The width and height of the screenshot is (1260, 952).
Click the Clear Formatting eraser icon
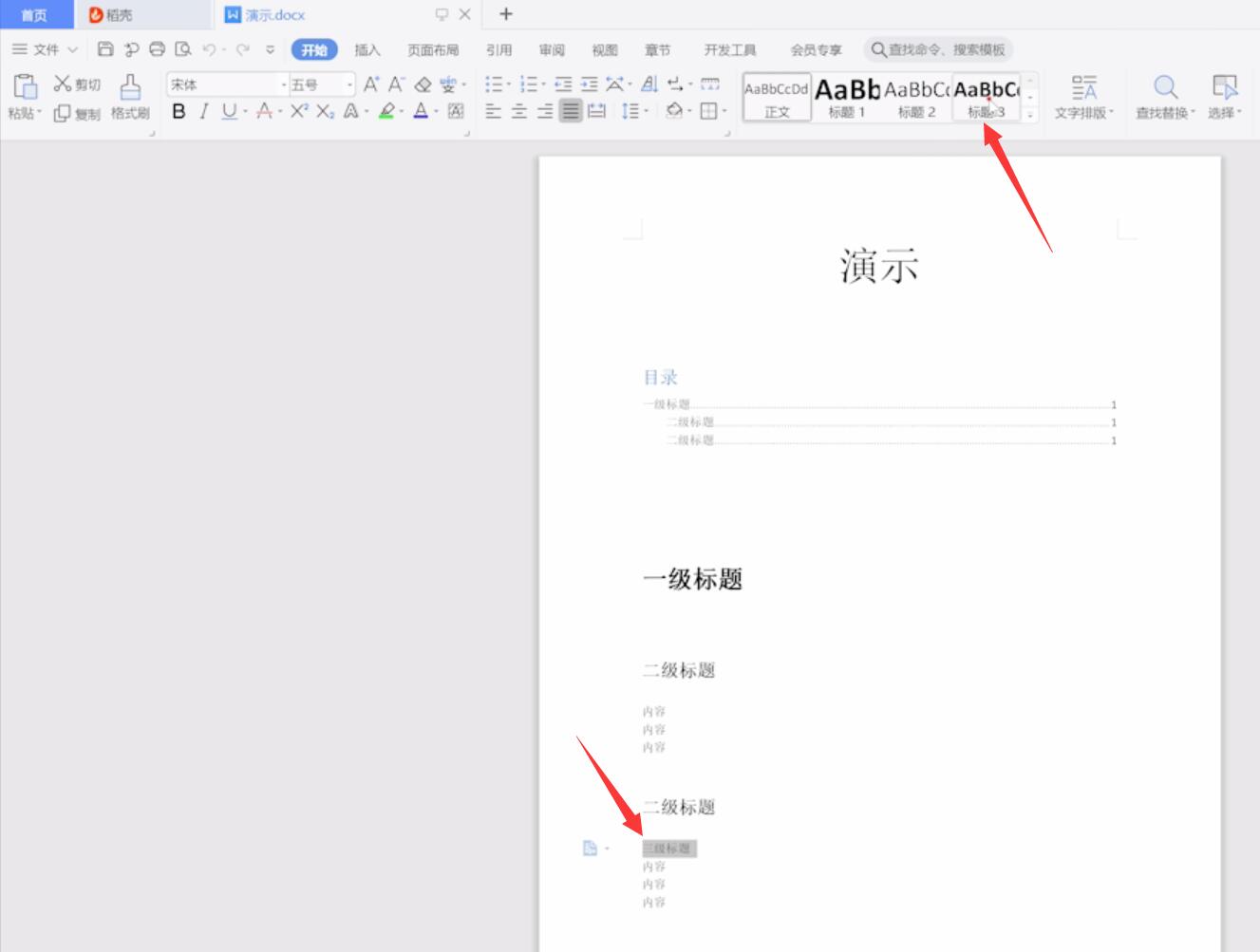423,84
